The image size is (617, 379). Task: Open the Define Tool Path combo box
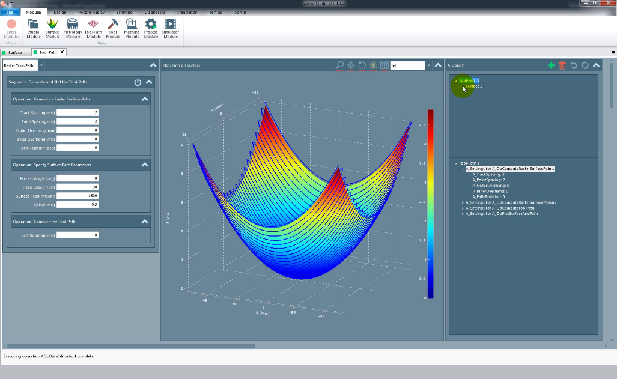(20, 65)
